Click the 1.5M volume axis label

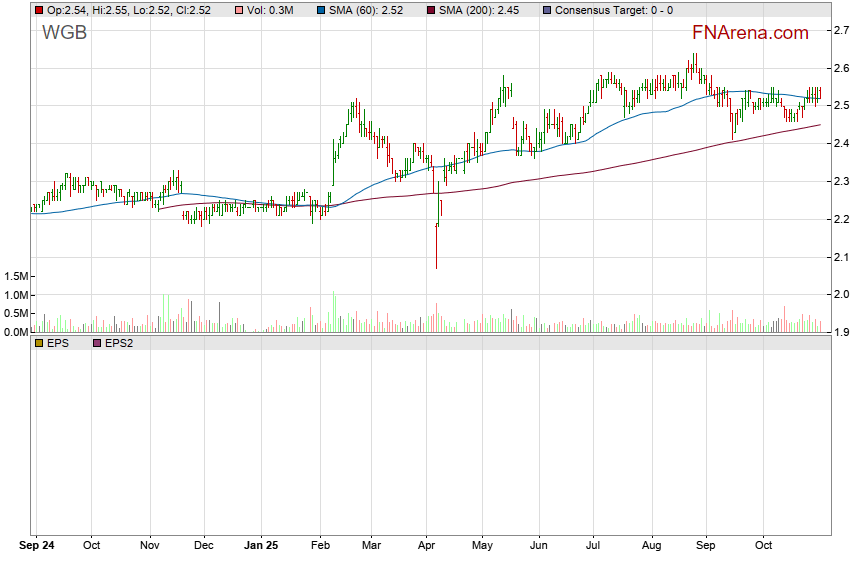[x=17, y=276]
